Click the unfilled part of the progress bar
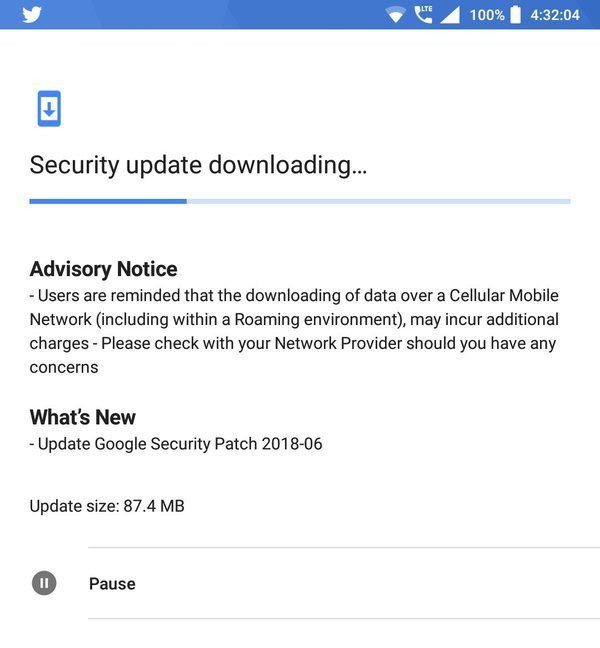Screen dimensions: 600x648 coord(379,201)
